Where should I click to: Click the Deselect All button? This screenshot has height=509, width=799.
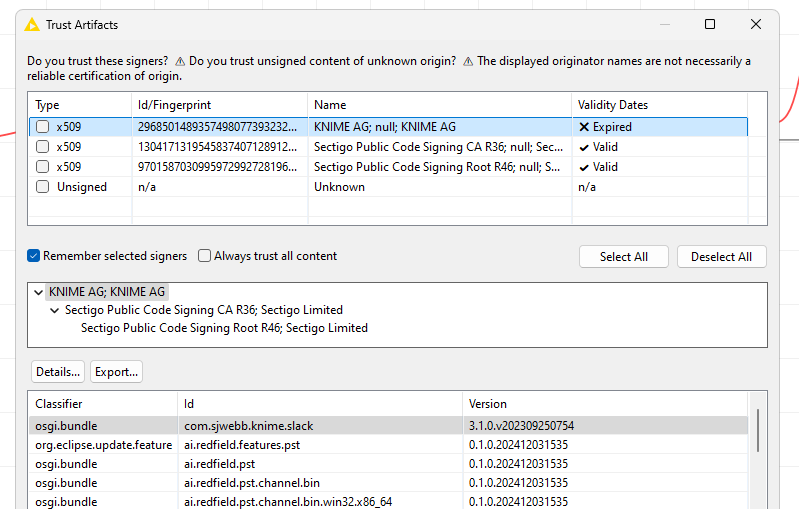pos(722,257)
